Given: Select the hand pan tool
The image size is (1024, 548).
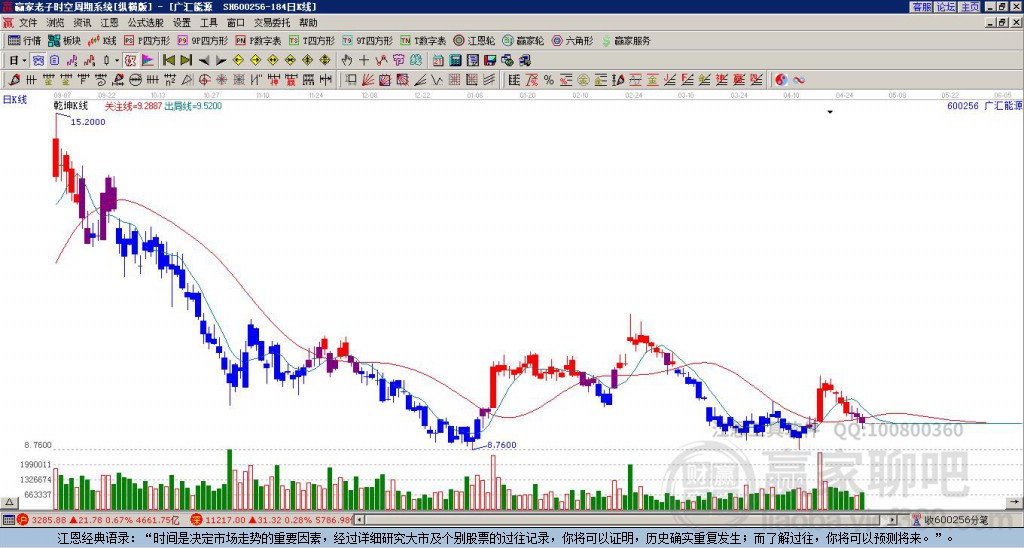Looking at the screenshot, I should click(347, 61).
